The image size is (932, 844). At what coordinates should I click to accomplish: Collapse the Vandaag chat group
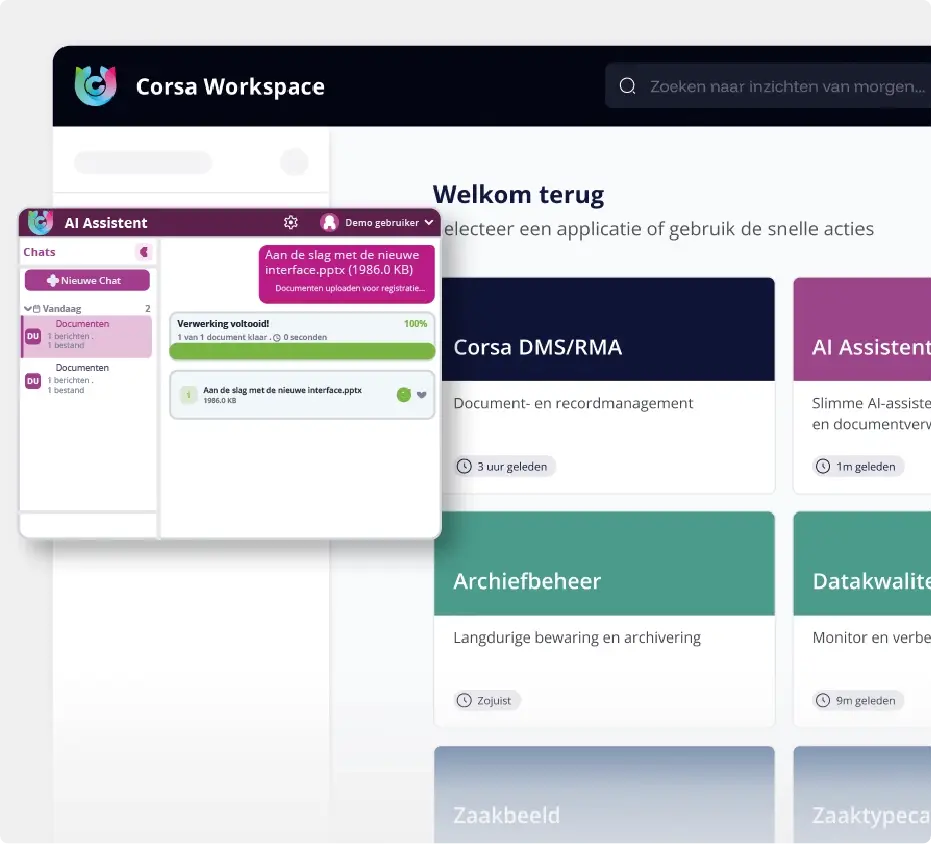click(27, 308)
